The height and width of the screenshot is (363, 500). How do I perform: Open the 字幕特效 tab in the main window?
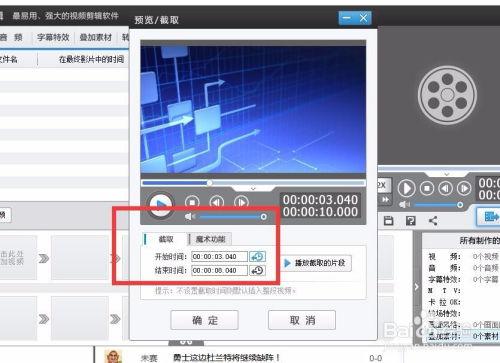(53, 37)
